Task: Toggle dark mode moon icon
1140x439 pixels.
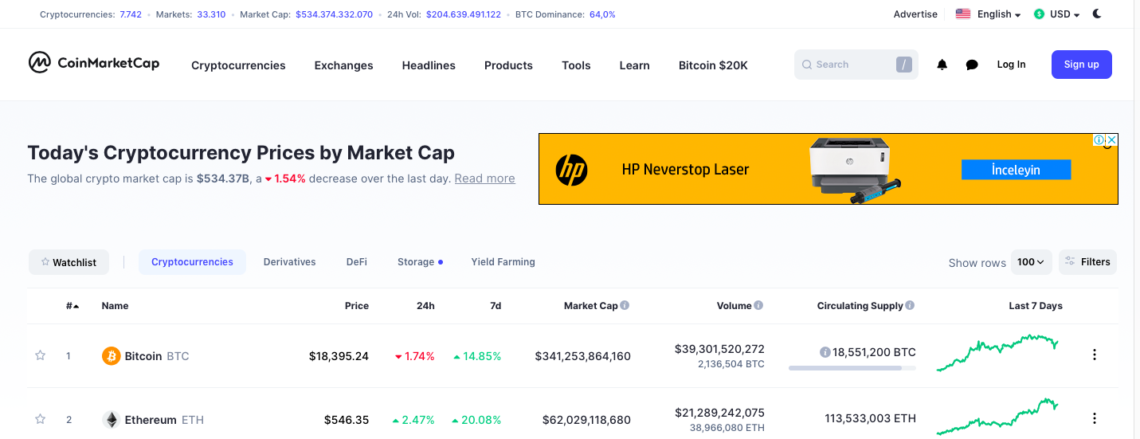Action: [x=1098, y=14]
